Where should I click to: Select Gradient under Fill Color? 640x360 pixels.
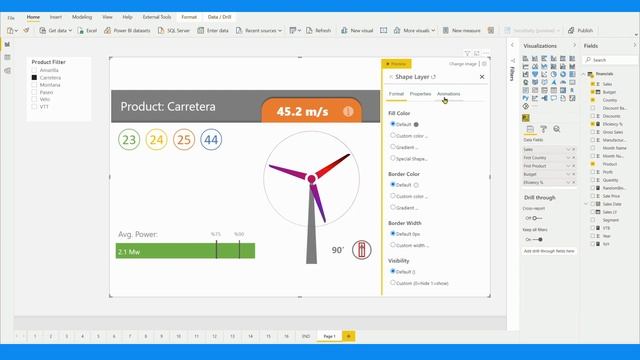(x=393, y=147)
